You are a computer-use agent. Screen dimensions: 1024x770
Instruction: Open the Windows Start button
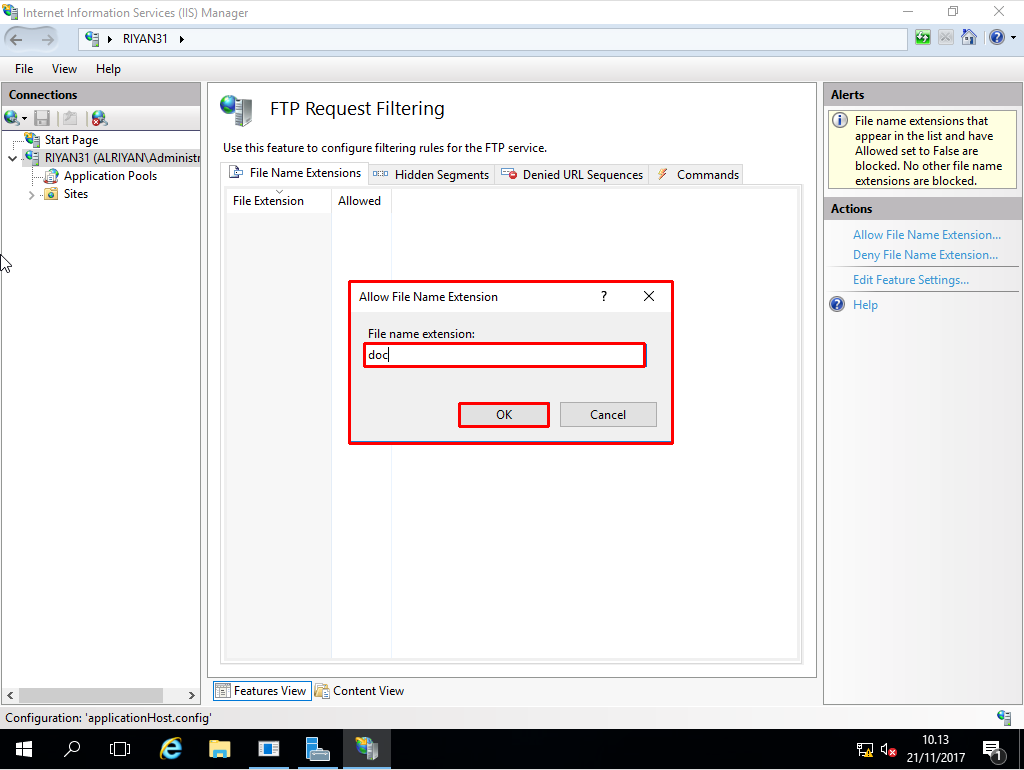(24, 749)
